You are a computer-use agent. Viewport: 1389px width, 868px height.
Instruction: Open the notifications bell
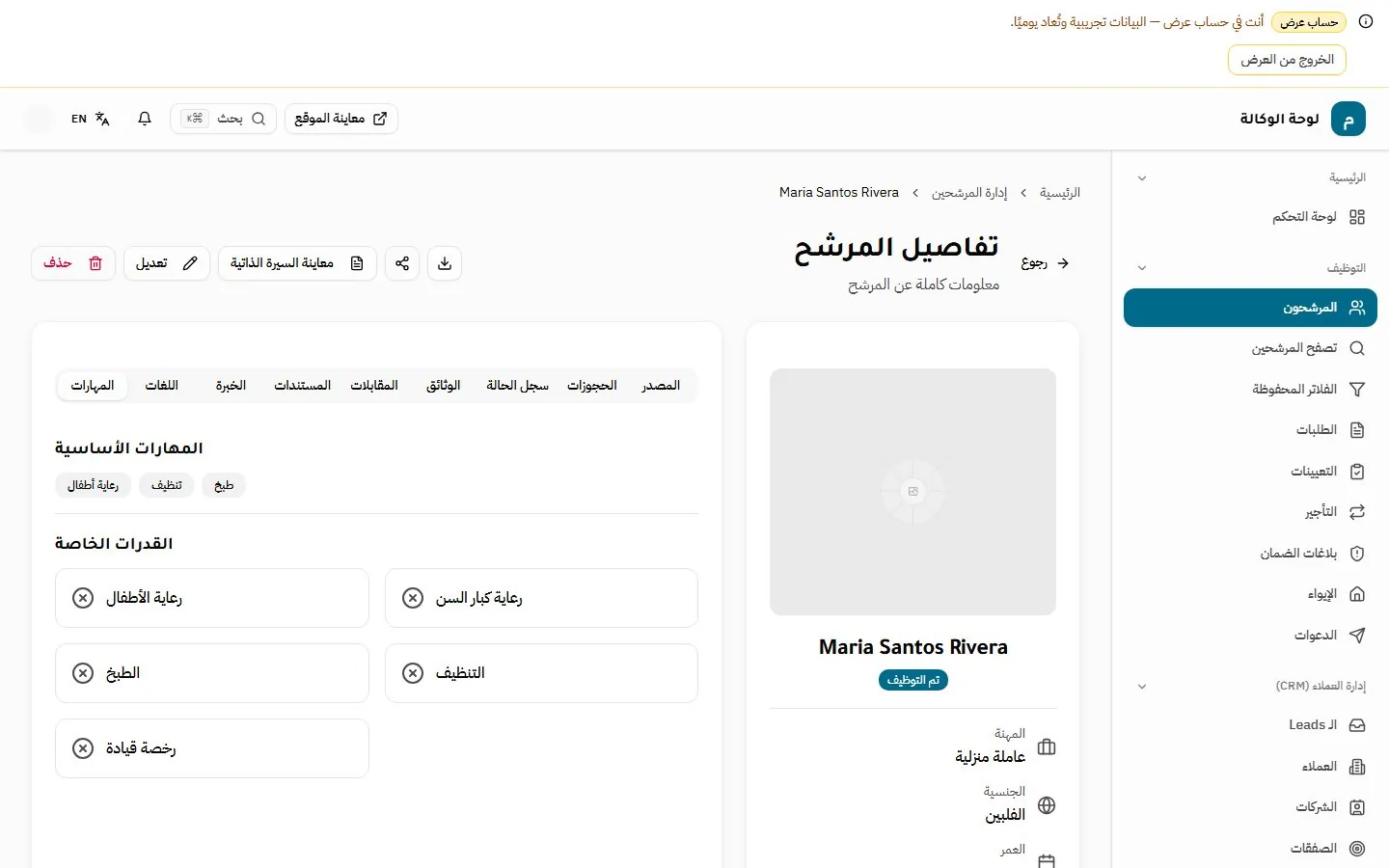click(x=145, y=119)
